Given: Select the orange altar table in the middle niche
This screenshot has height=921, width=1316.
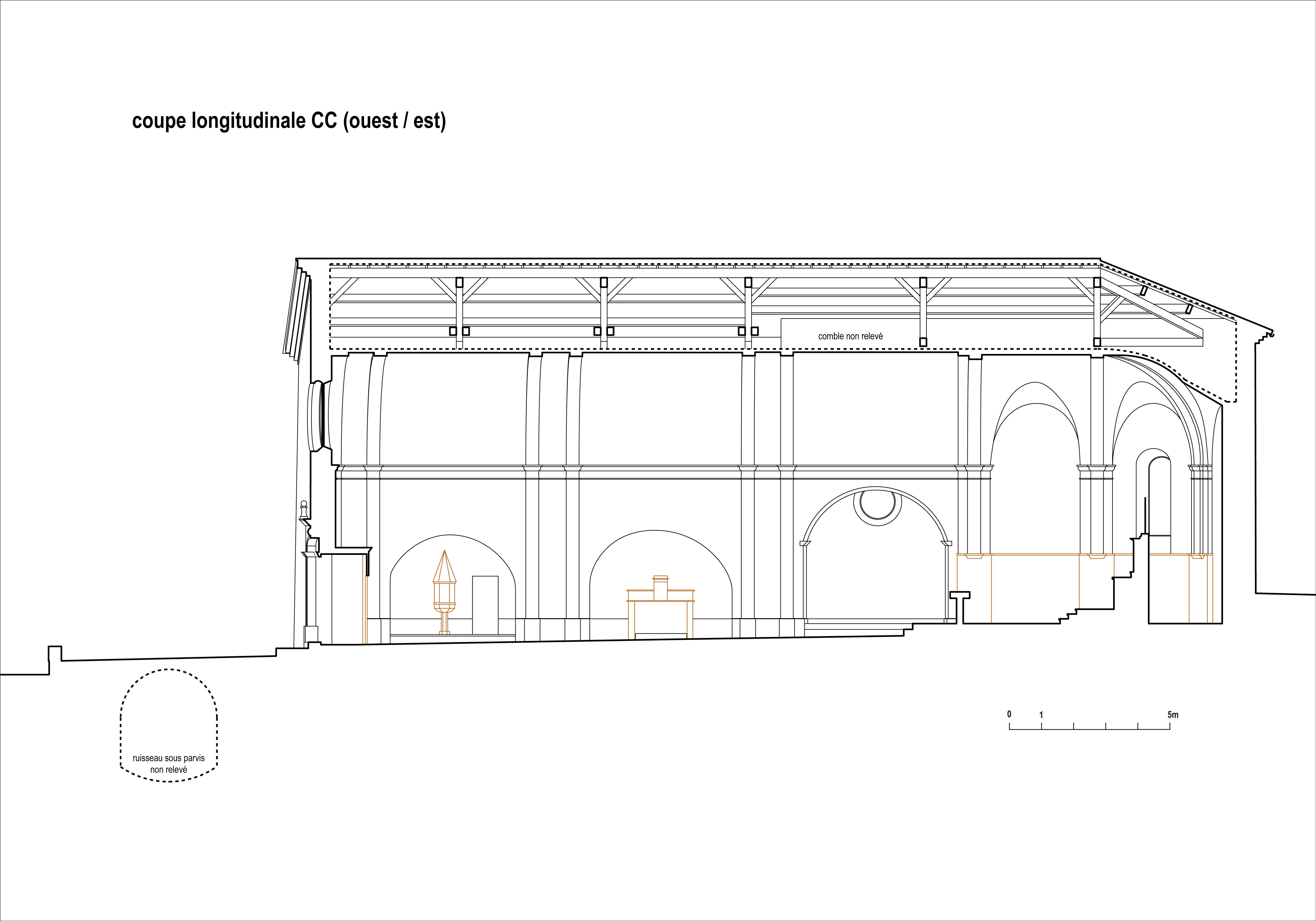Looking at the screenshot, I should pos(660,607).
